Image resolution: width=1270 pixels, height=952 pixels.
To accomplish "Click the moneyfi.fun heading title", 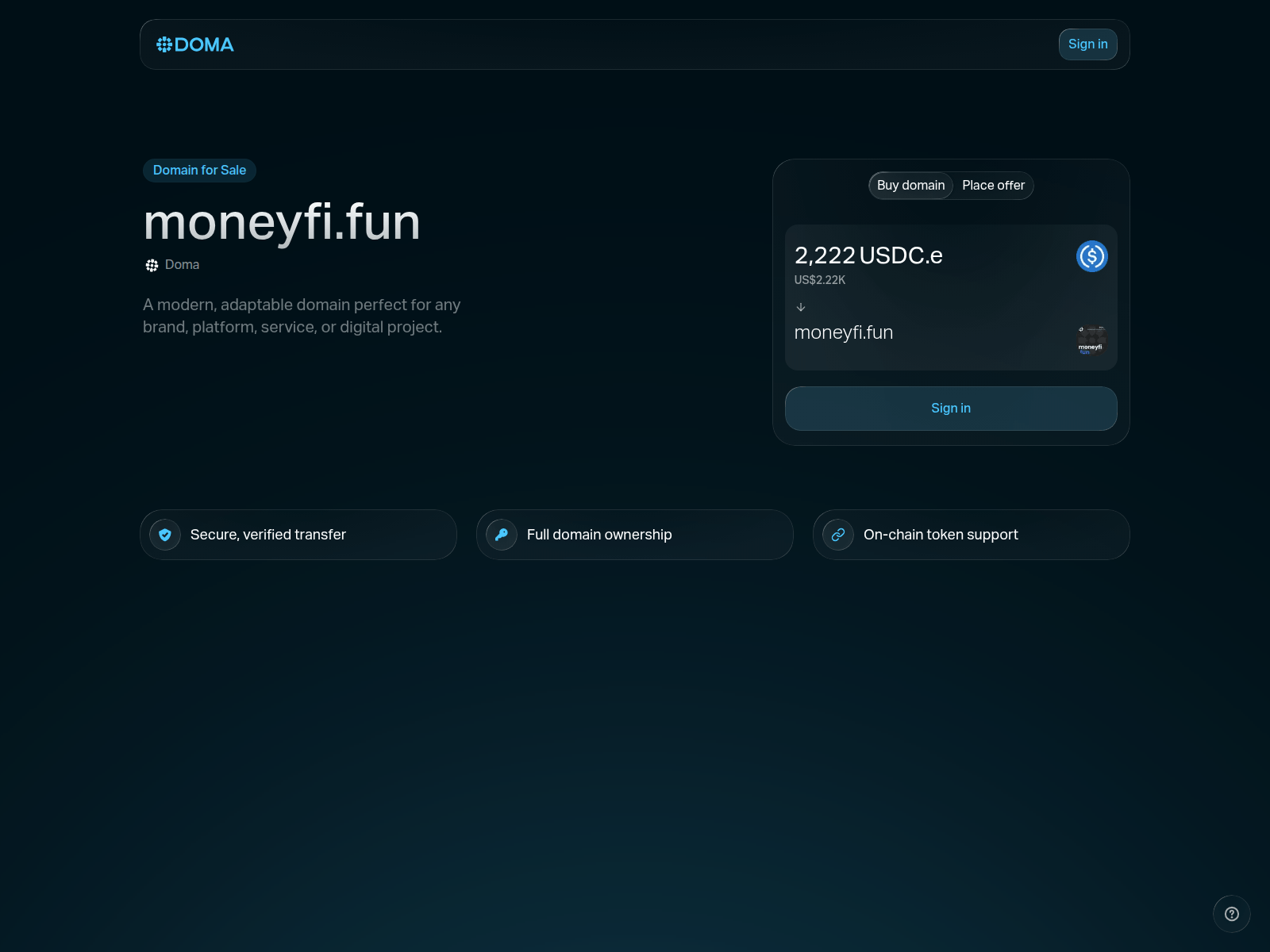I will click(282, 222).
